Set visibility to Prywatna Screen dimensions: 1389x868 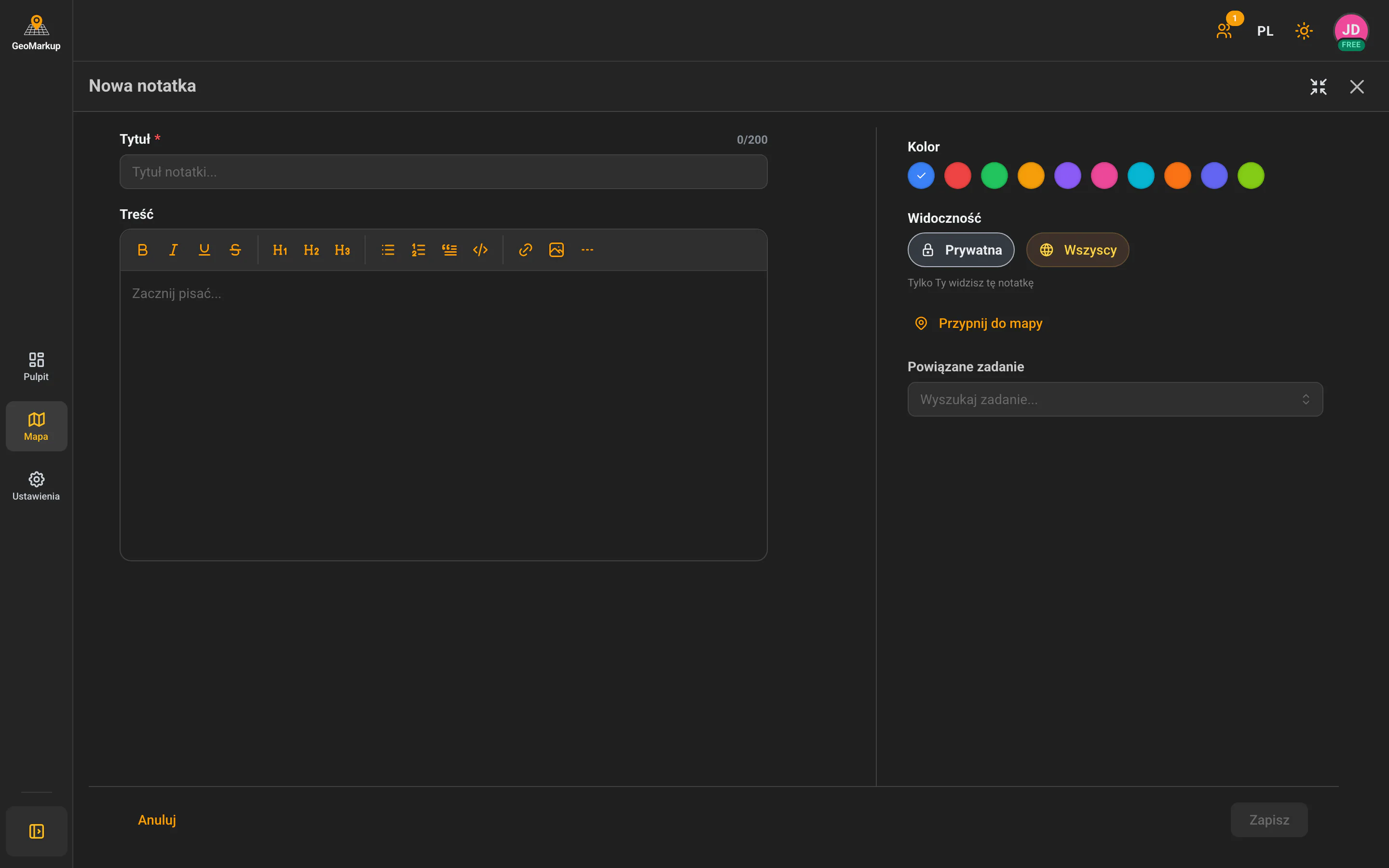click(961, 250)
